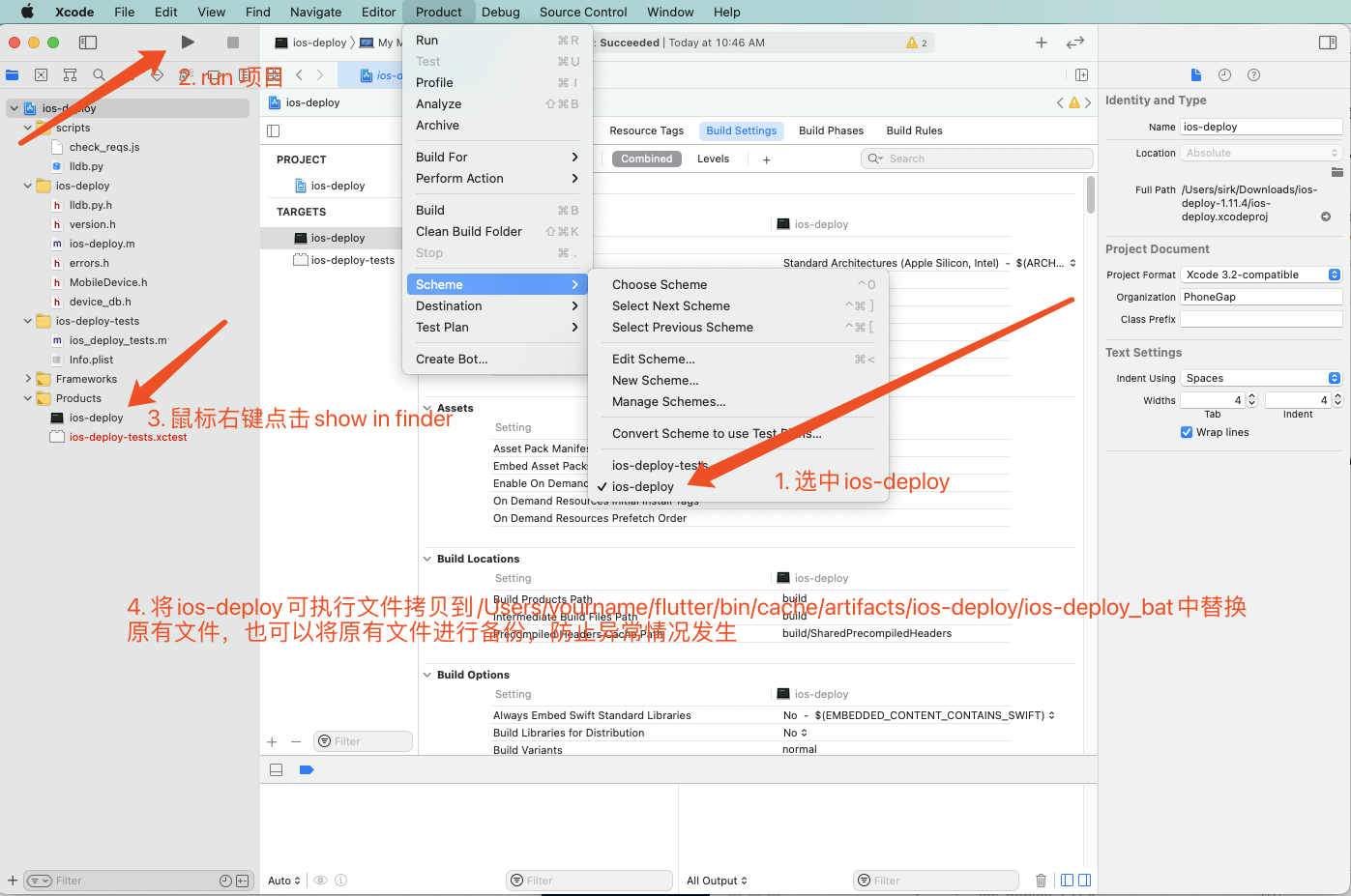Switch to the Resource Tags tab
This screenshot has width=1351, height=896.
click(647, 130)
